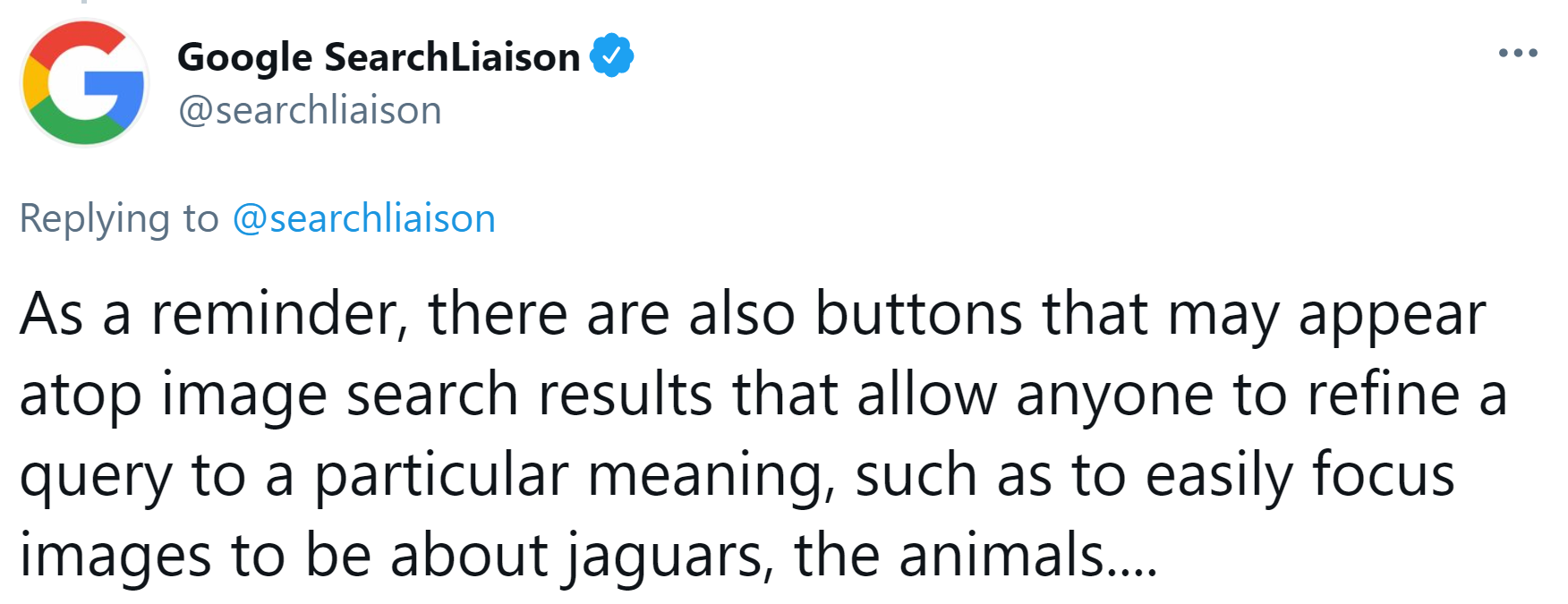Click the verification checkmark next to the name
This screenshot has width=1568, height=604.
tap(612, 55)
